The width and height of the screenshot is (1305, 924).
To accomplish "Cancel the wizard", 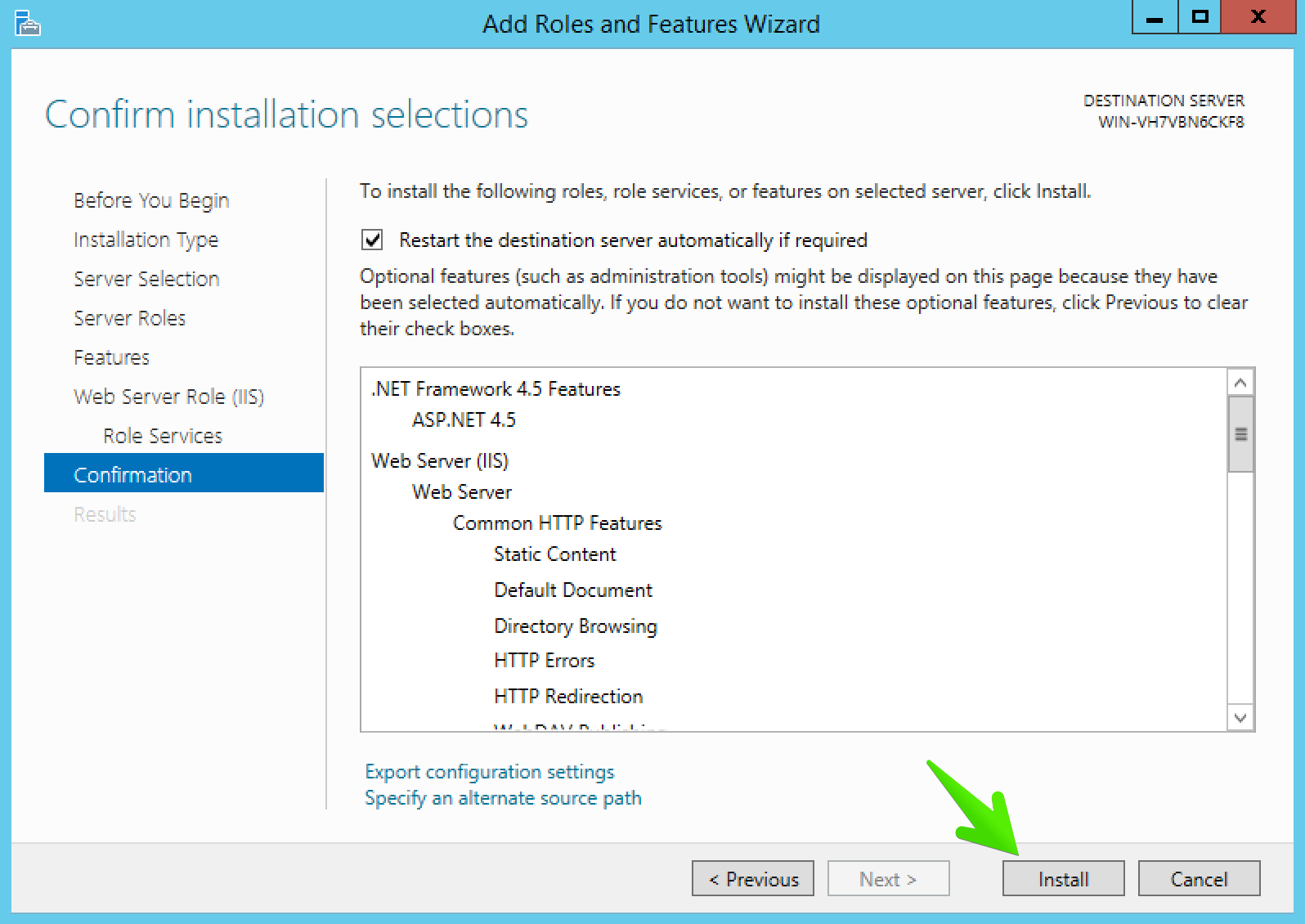I will [1199, 879].
